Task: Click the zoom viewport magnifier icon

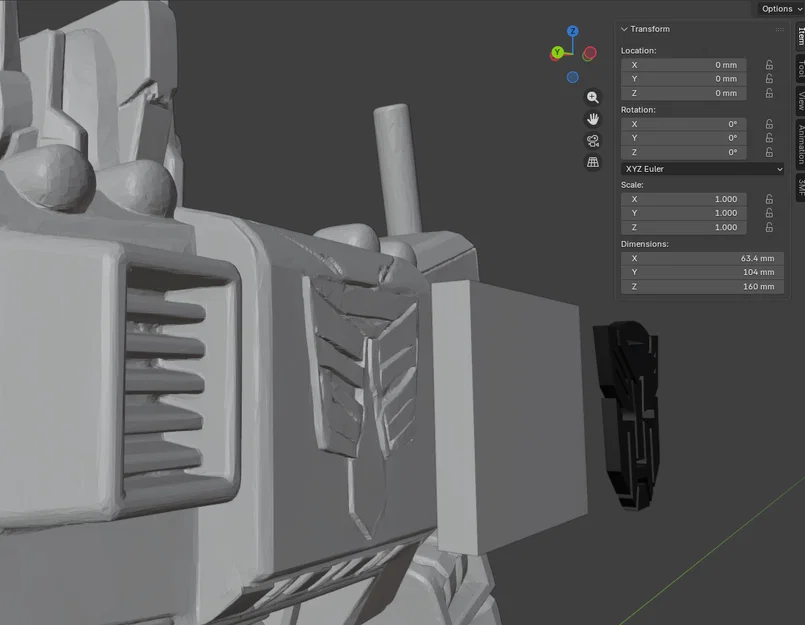Action: click(592, 97)
